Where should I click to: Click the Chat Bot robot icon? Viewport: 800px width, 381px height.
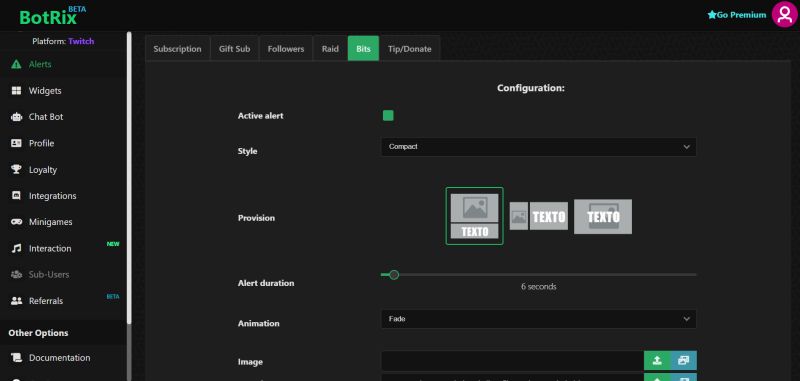pos(16,117)
